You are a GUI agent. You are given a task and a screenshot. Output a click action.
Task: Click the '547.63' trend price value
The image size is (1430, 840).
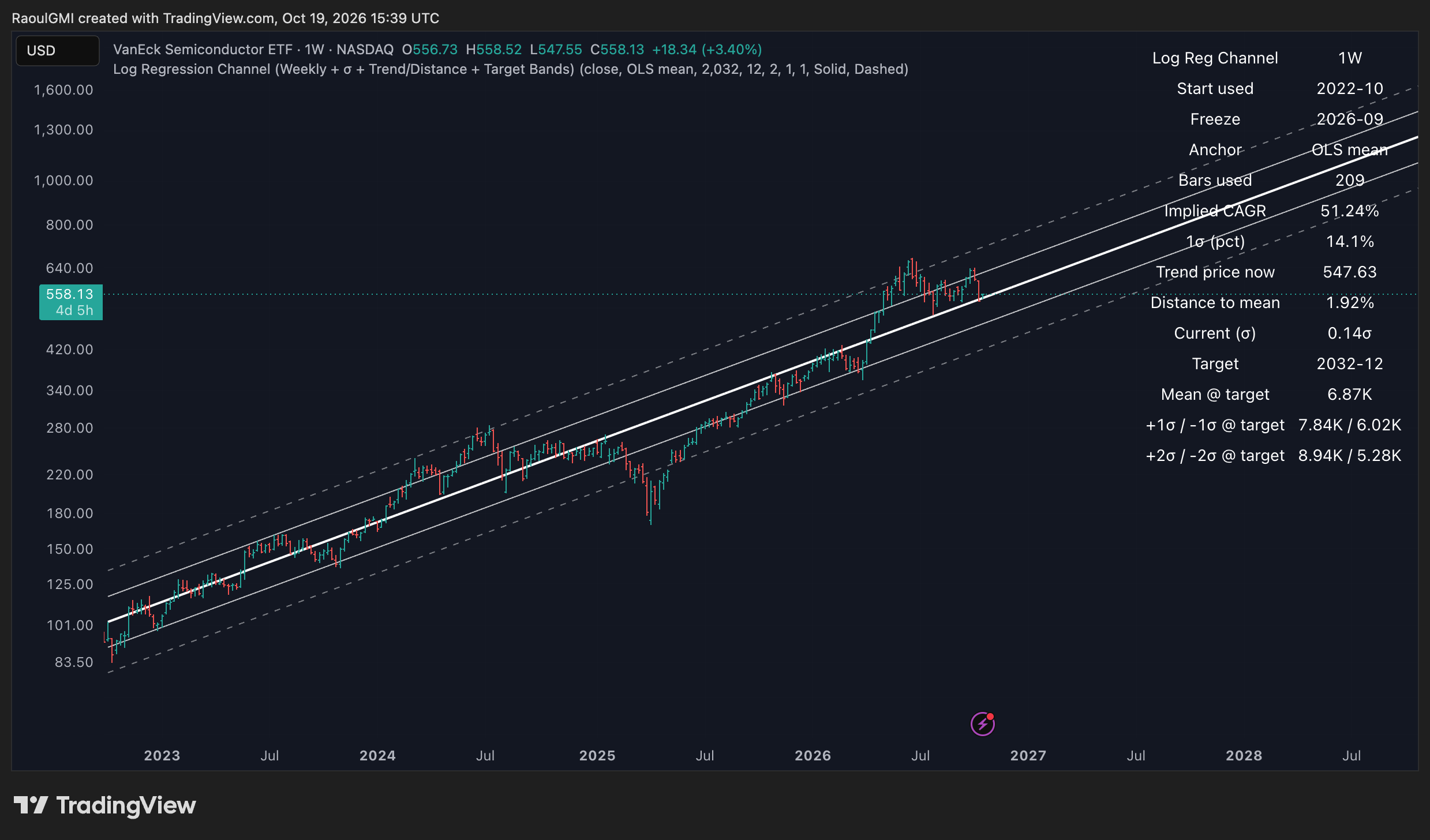pos(1350,272)
